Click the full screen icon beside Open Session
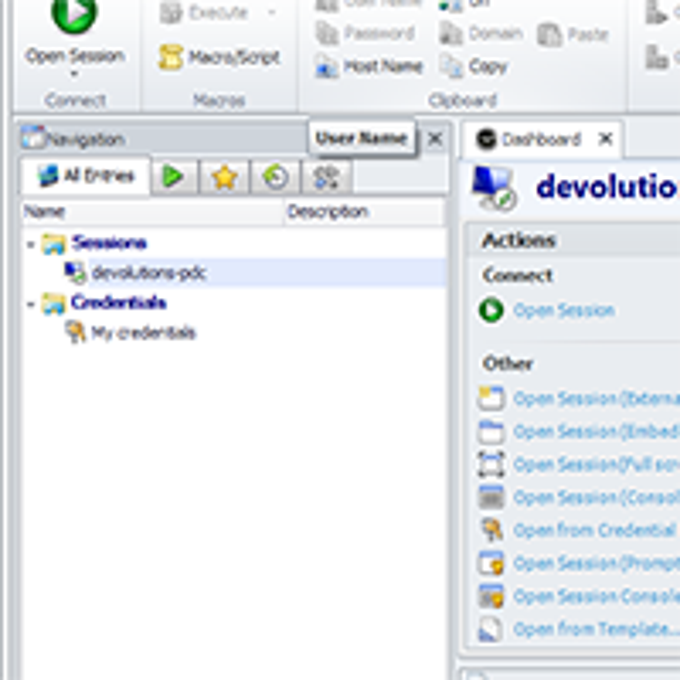680x680 pixels. pyautogui.click(x=491, y=464)
